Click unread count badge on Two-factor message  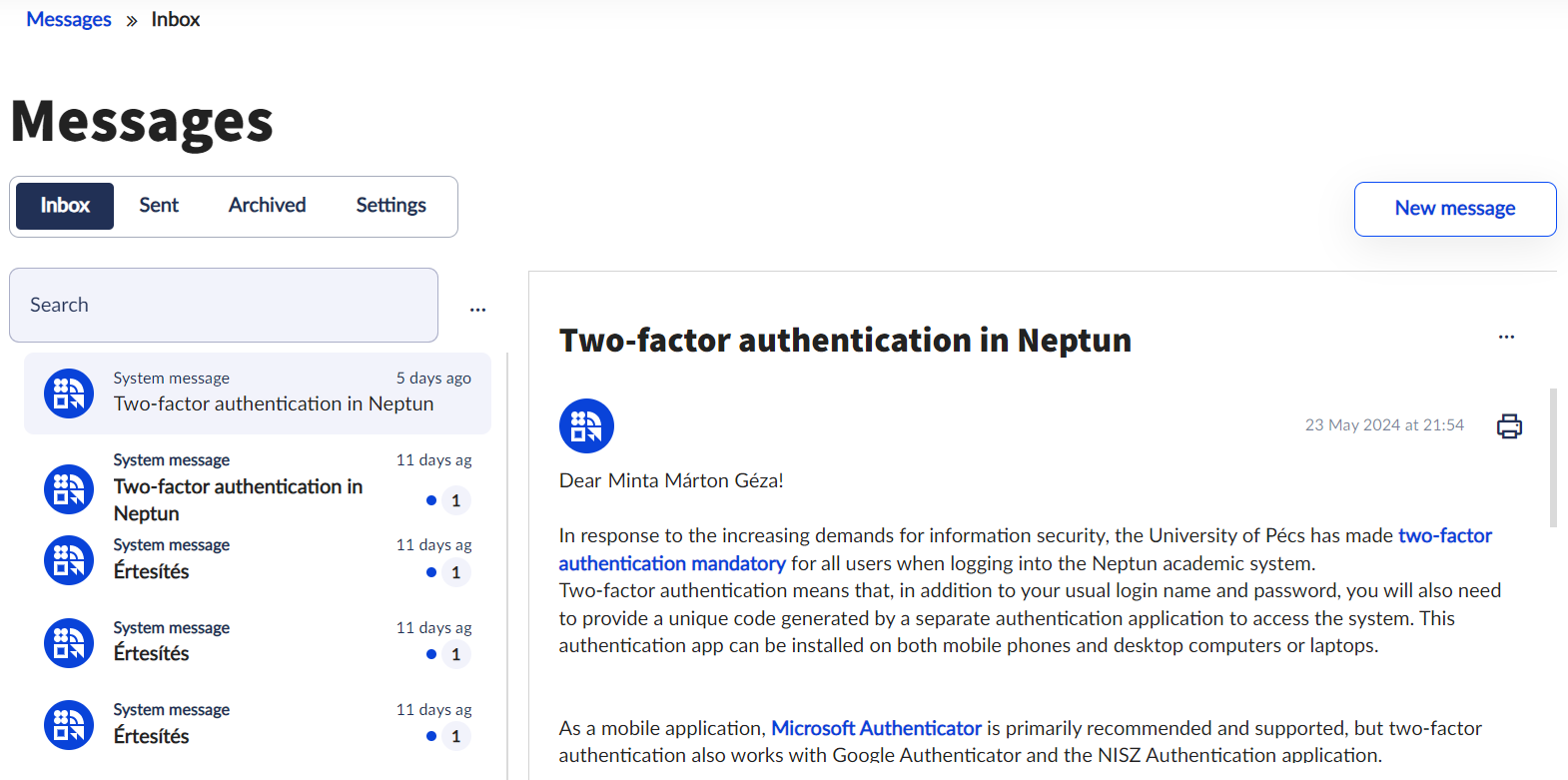[455, 500]
